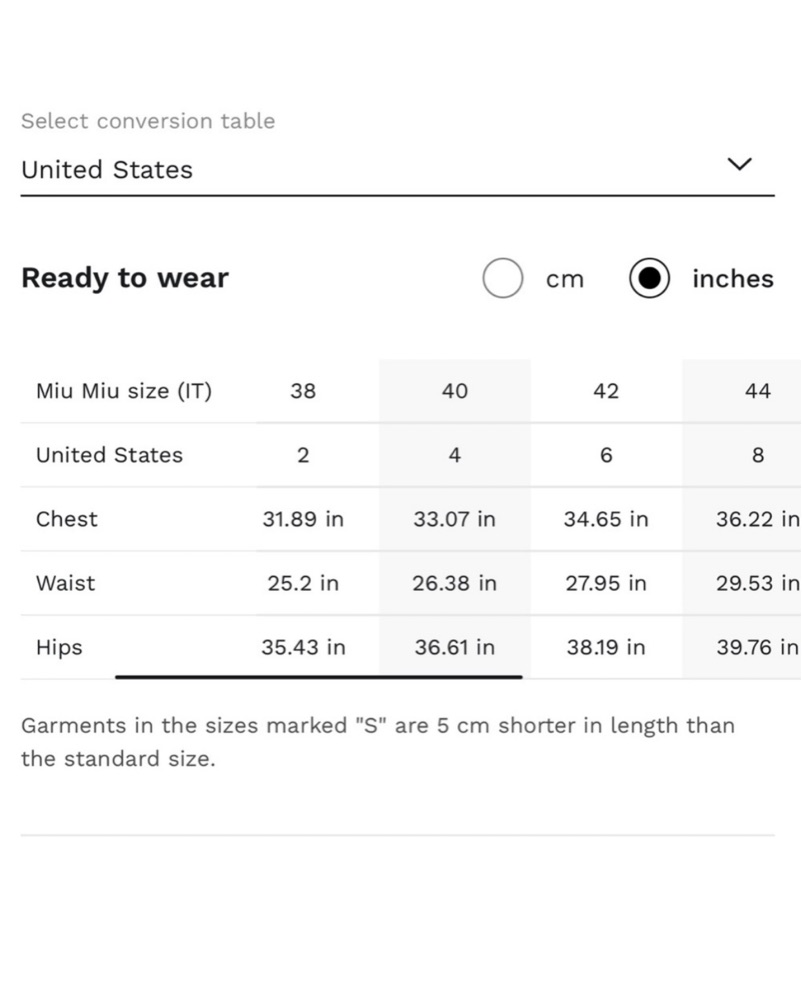Screen dimensions: 802x1000
Task: Click the inches unit label
Action: tap(733, 279)
